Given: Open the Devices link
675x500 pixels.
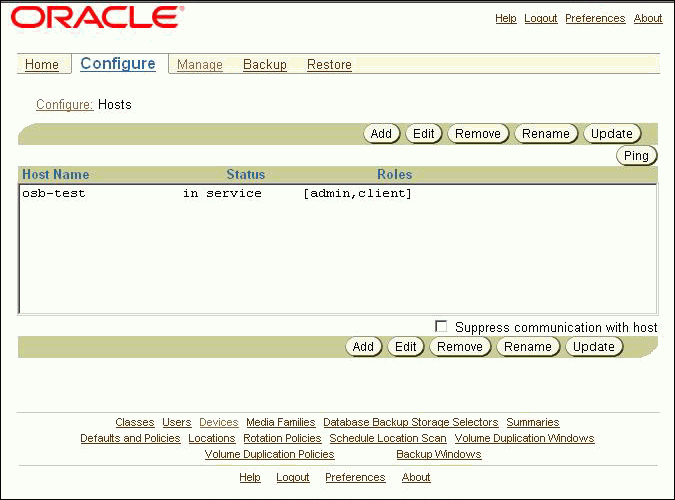Looking at the screenshot, I should (x=219, y=422).
